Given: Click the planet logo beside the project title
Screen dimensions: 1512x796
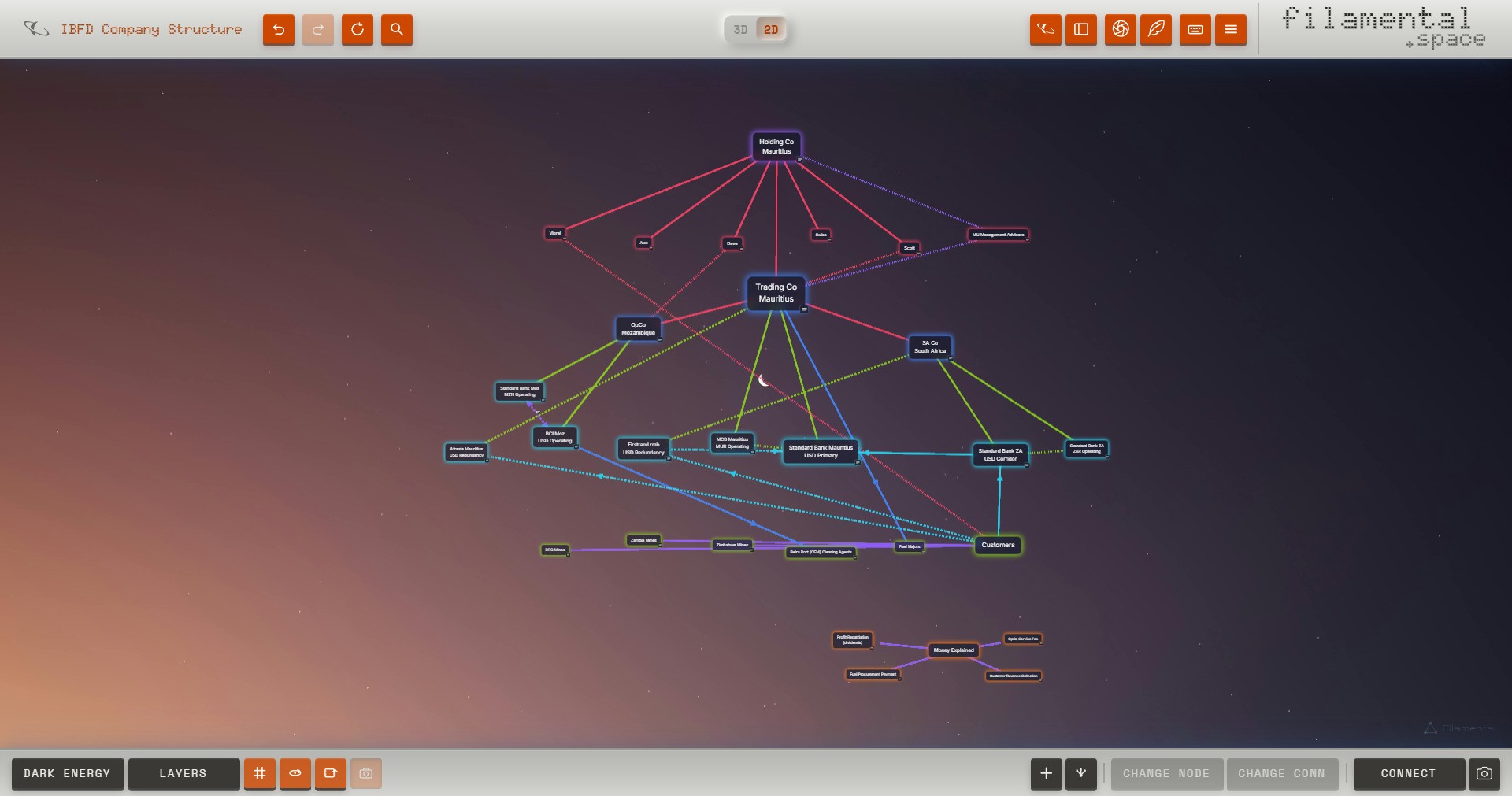Looking at the screenshot, I should click(36, 29).
